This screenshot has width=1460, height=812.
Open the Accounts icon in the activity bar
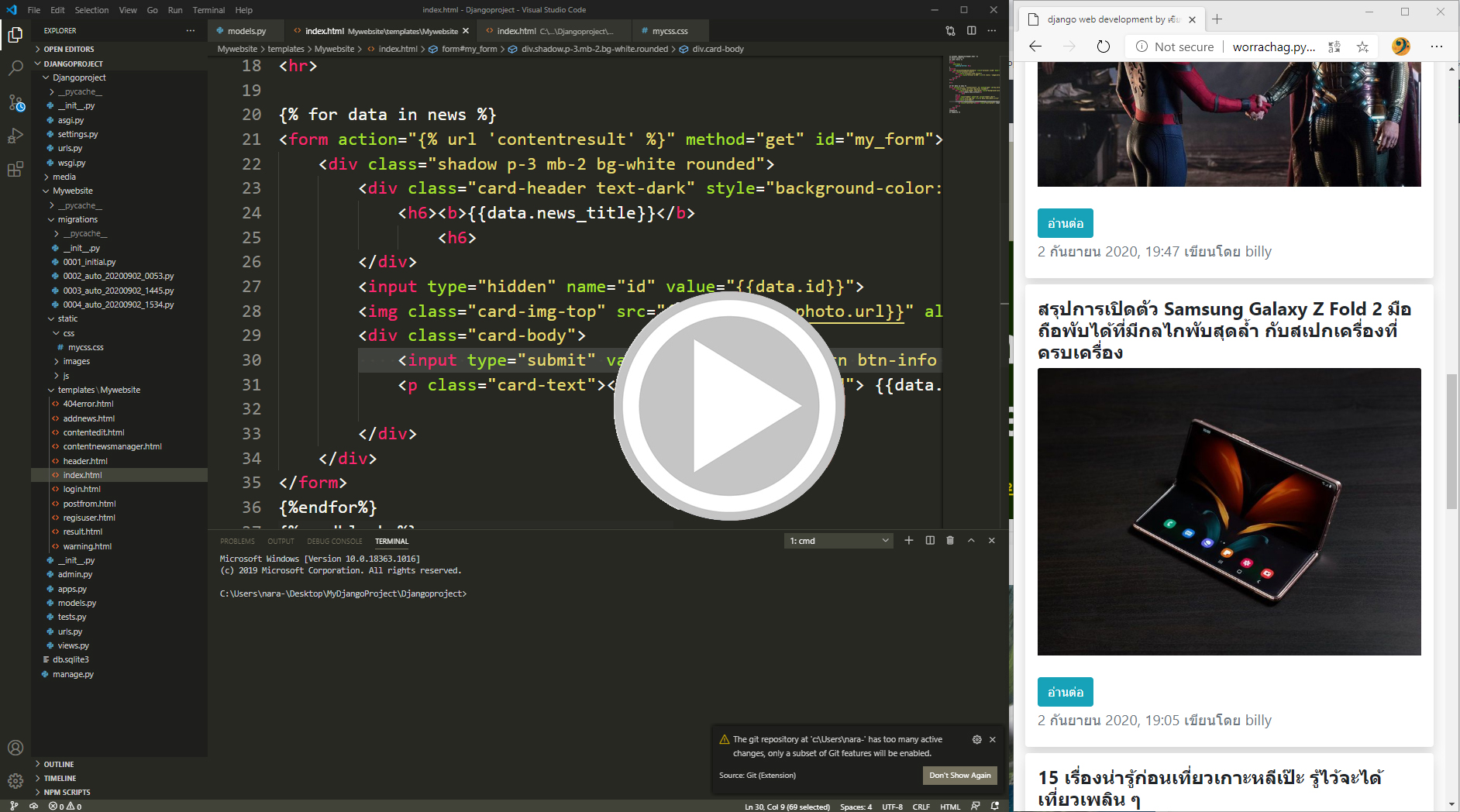pyautogui.click(x=15, y=748)
